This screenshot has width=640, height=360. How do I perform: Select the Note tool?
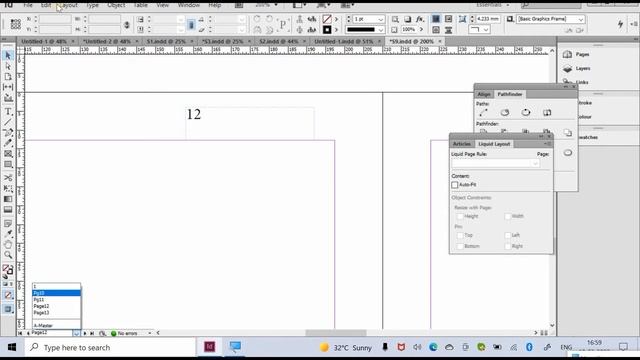(8, 223)
